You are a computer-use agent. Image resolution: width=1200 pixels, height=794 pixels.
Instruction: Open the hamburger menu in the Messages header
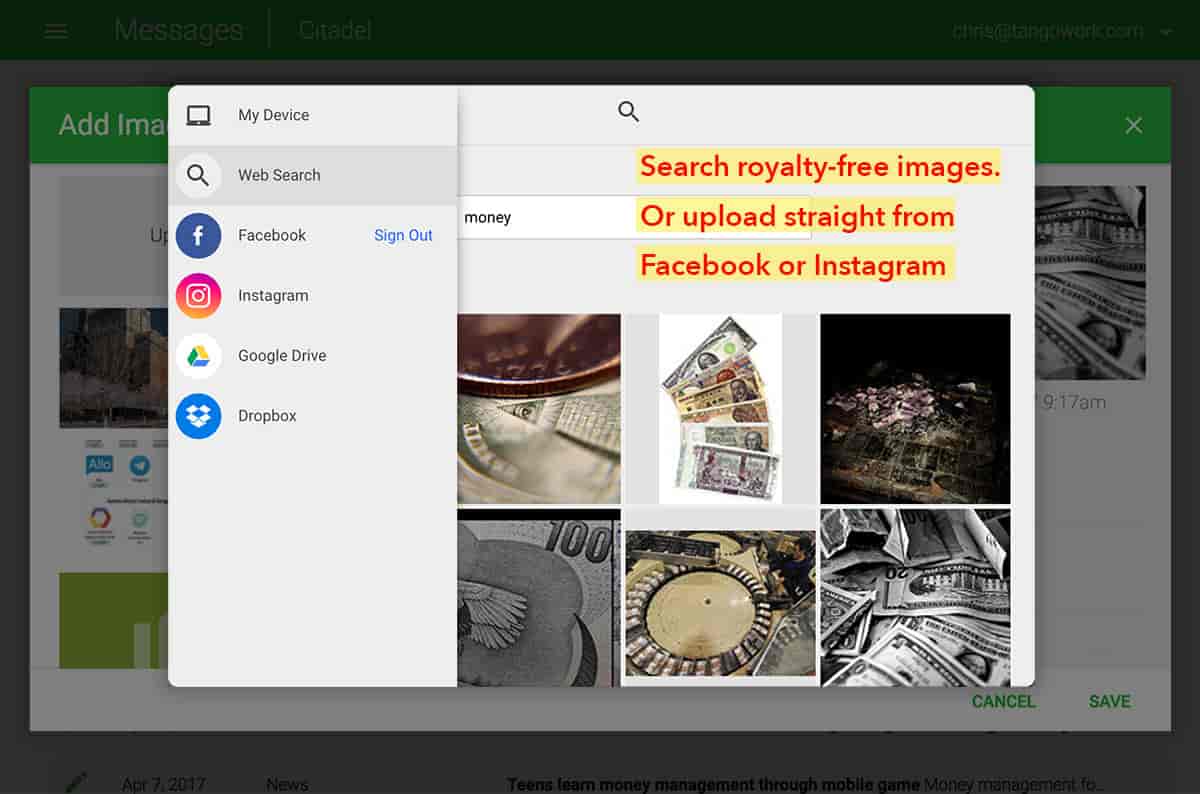57,31
